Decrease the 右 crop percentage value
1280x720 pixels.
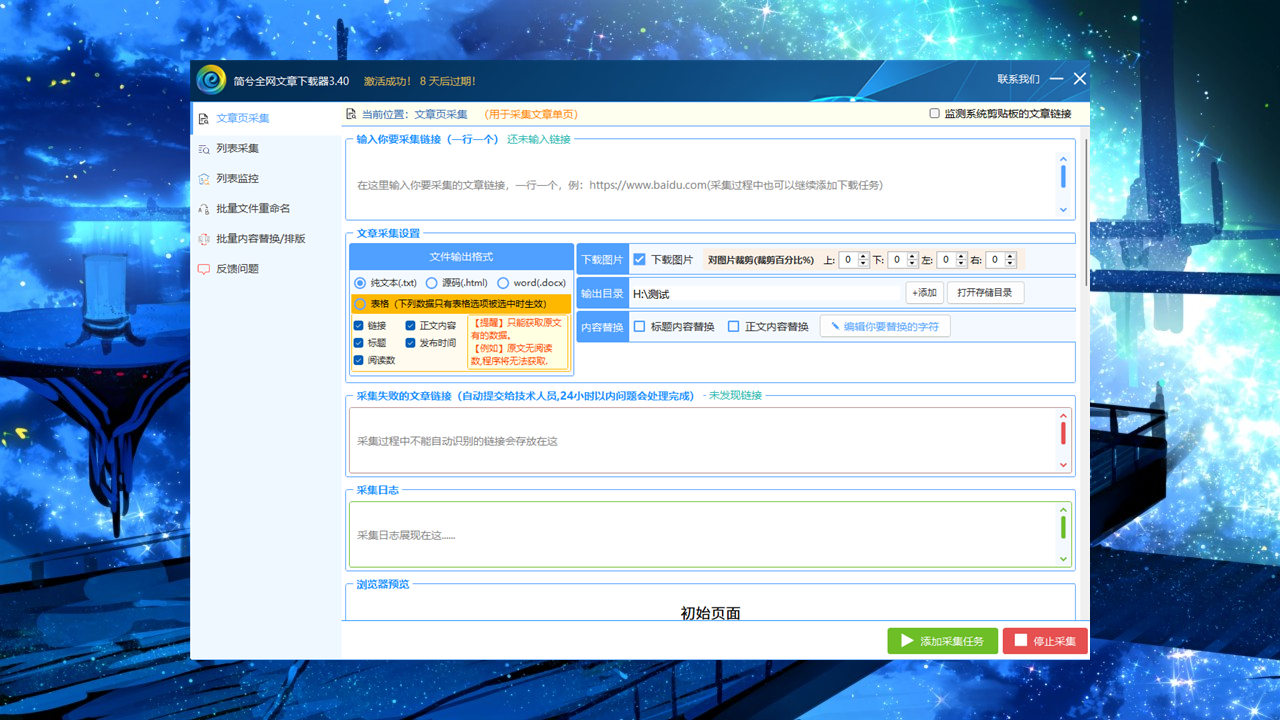click(x=1011, y=263)
